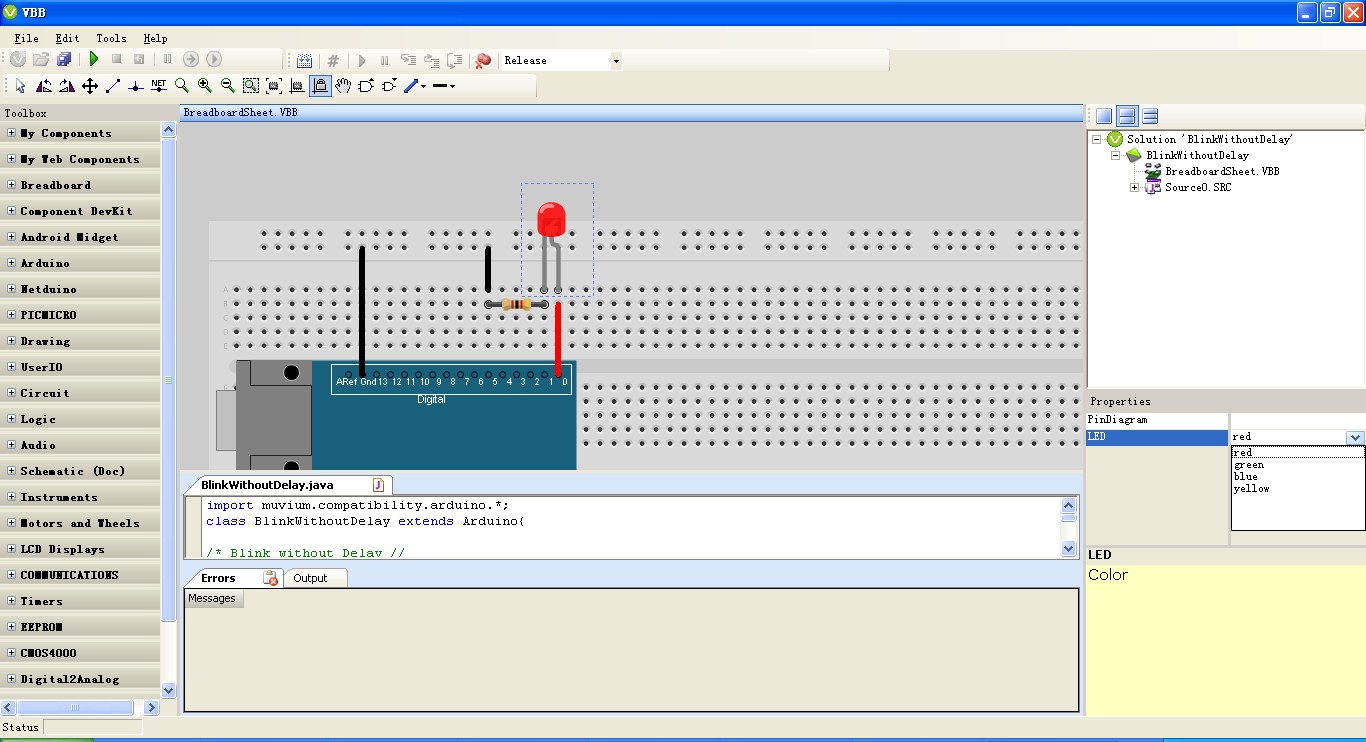Click the Save All disks icon
The image size is (1366, 742).
[x=64, y=60]
